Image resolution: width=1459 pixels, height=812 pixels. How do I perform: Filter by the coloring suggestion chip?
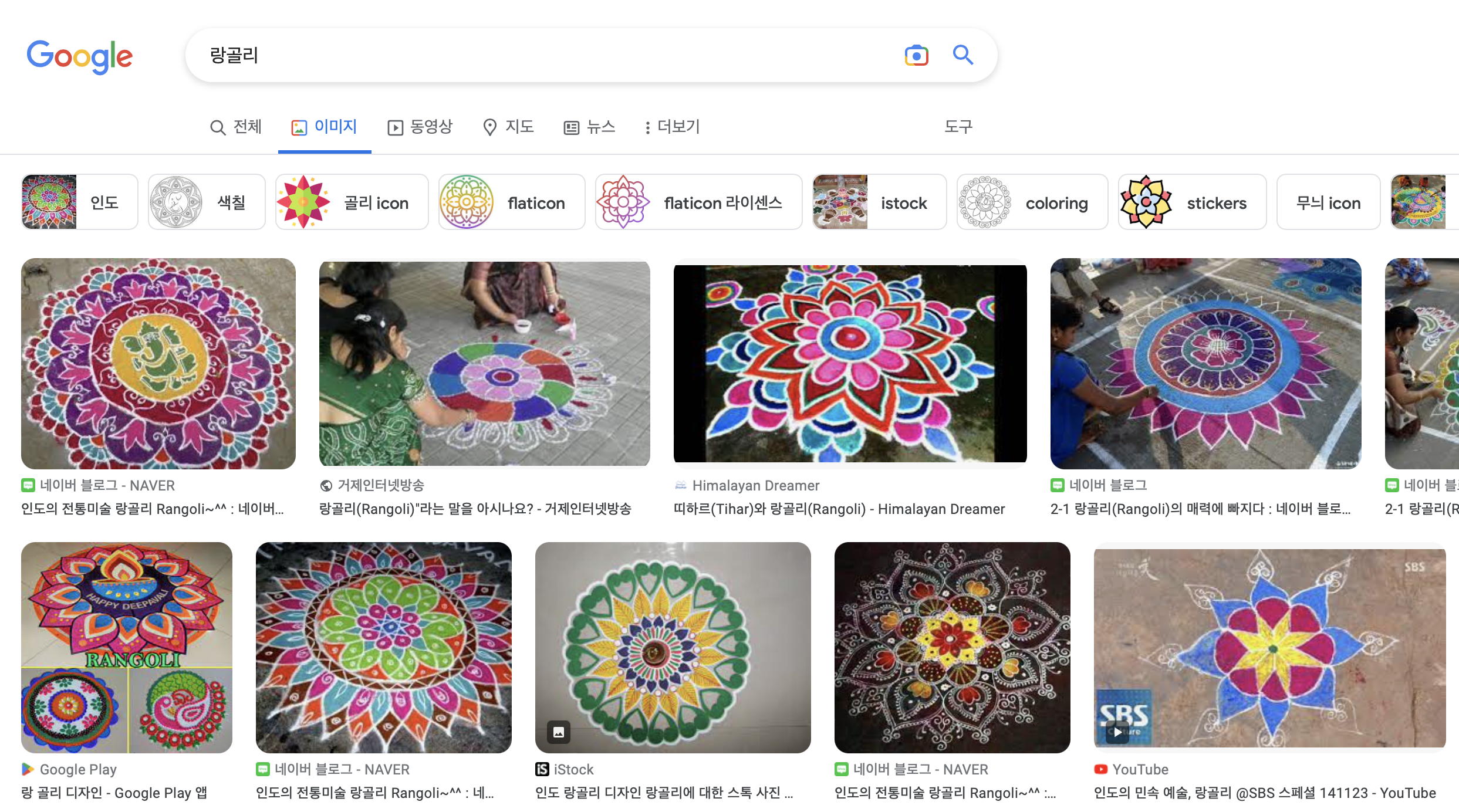click(x=1032, y=202)
